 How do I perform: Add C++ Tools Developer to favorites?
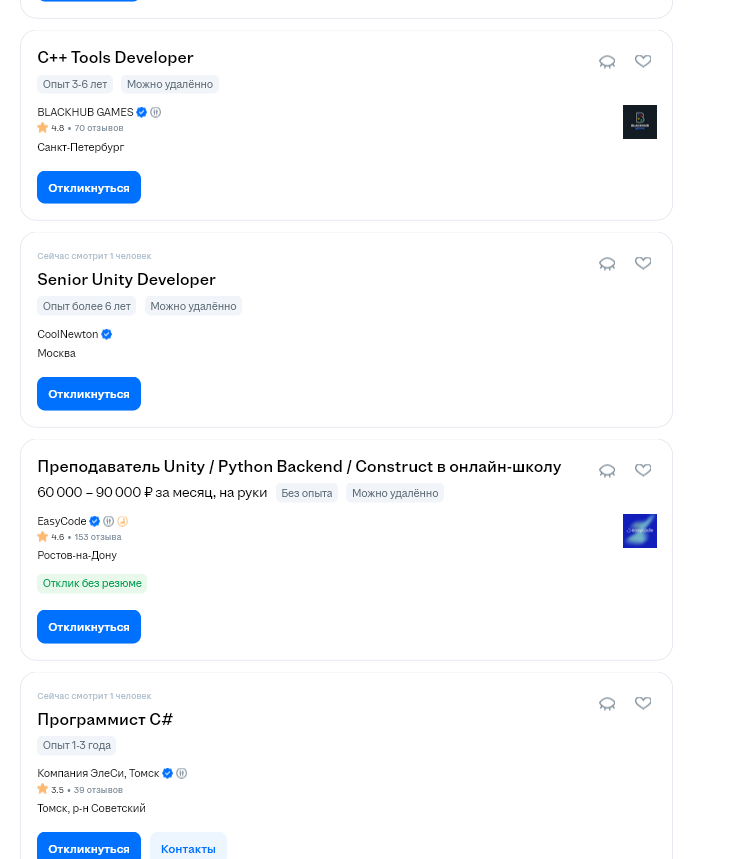643,61
